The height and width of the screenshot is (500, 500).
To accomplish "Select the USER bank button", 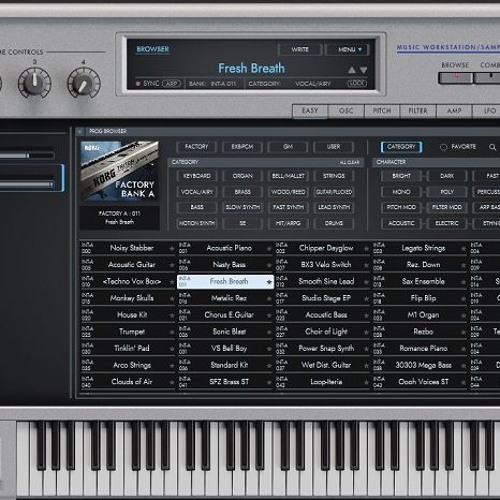I will 334,147.
